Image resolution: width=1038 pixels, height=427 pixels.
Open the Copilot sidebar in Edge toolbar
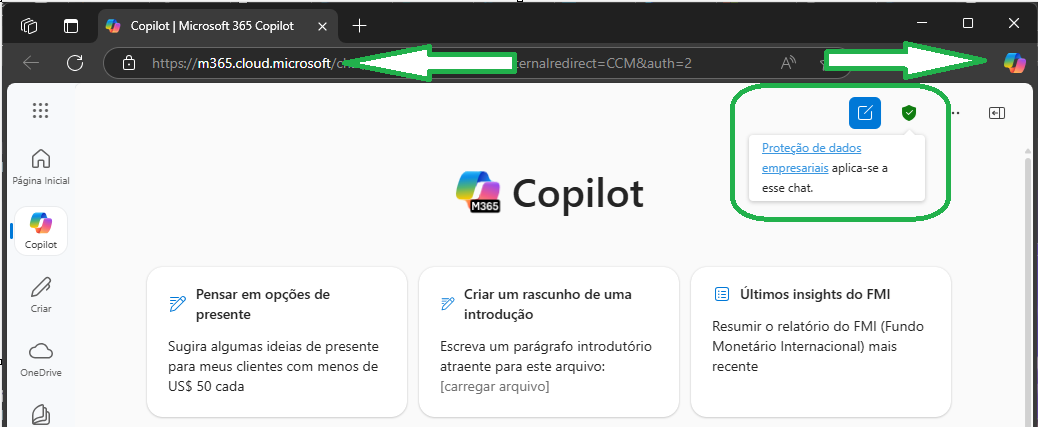[x=1014, y=62]
